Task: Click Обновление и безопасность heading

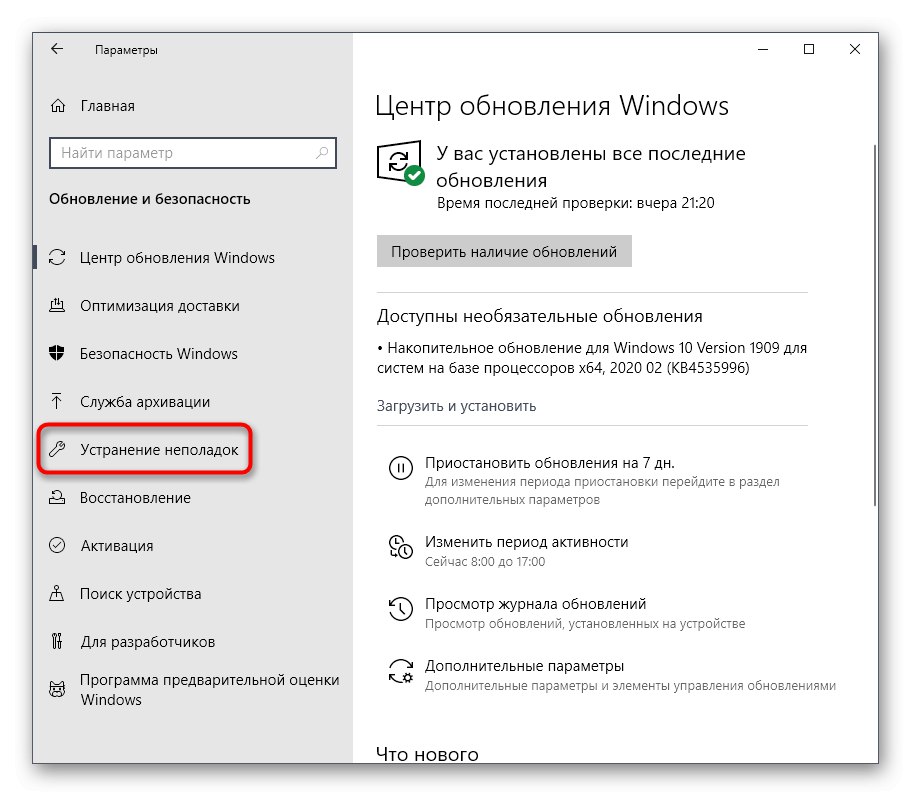Action: pyautogui.click(x=149, y=199)
